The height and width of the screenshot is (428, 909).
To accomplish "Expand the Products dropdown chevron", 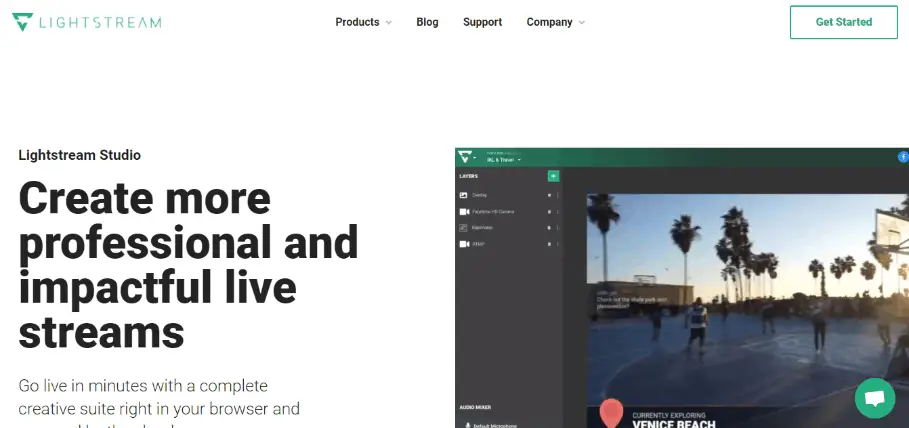I will tap(388, 23).
